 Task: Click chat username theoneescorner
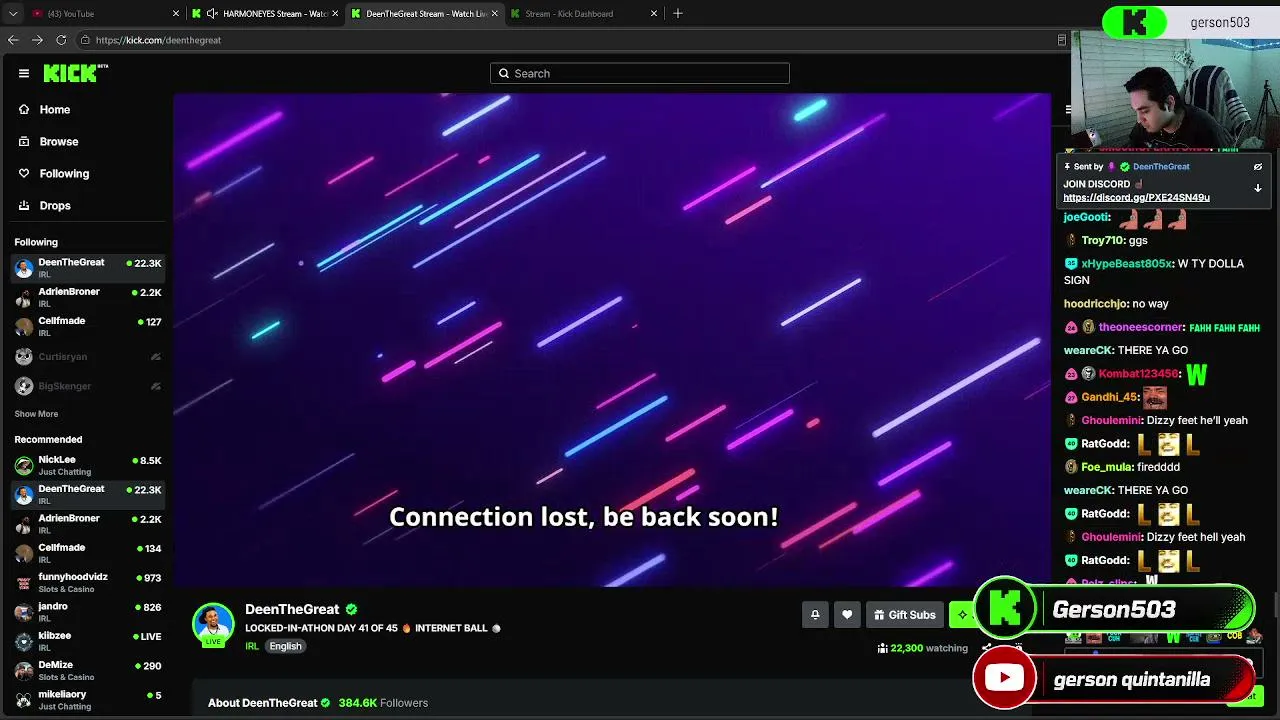coord(1141,328)
